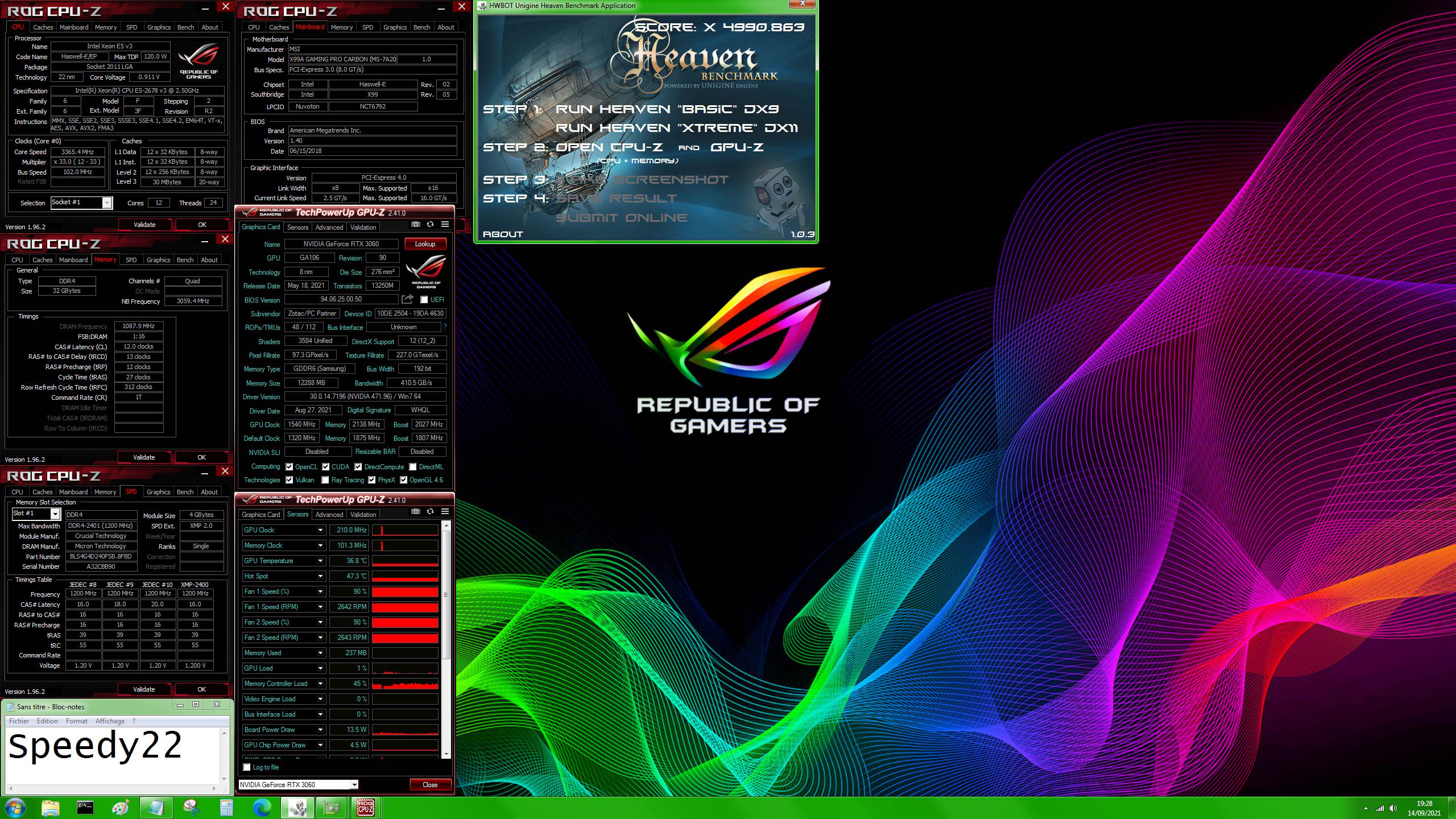The width and height of the screenshot is (1456, 819).
Task: Click the HWBOT Heaven window title icon
Action: (x=482, y=6)
